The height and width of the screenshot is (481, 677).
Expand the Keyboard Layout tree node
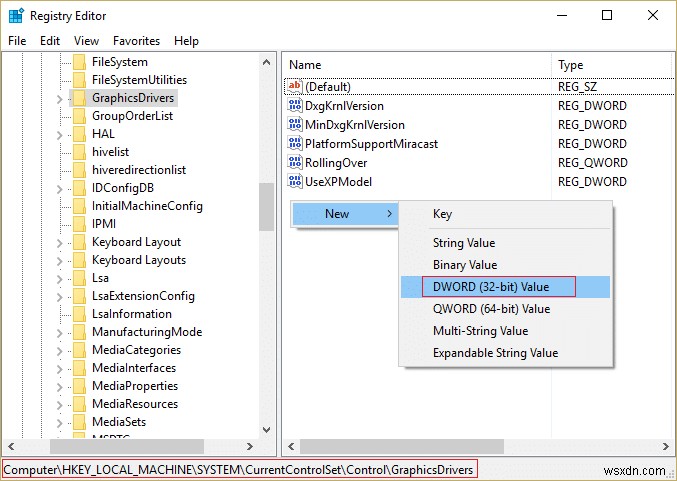(x=60, y=243)
